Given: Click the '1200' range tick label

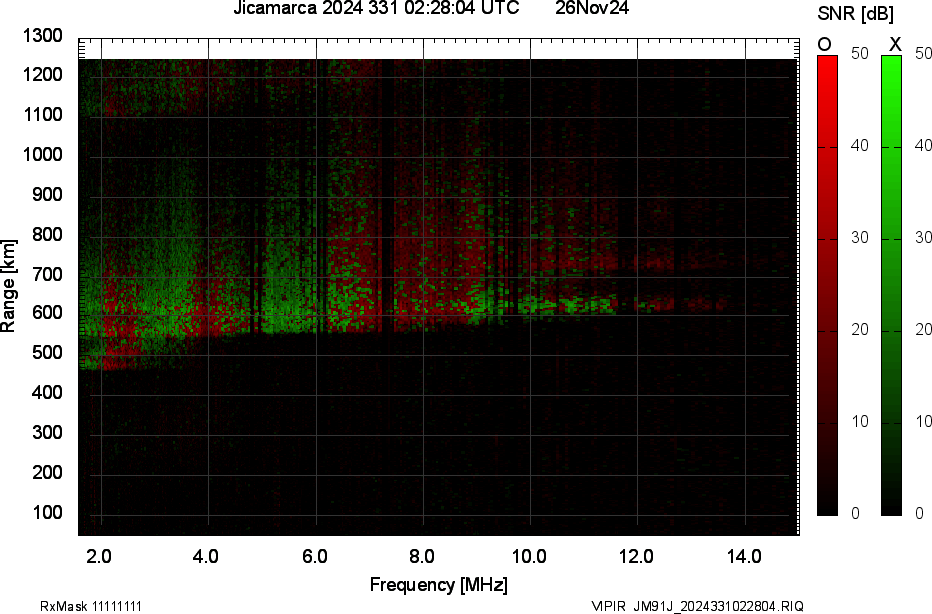Looking at the screenshot, I should [43, 74].
